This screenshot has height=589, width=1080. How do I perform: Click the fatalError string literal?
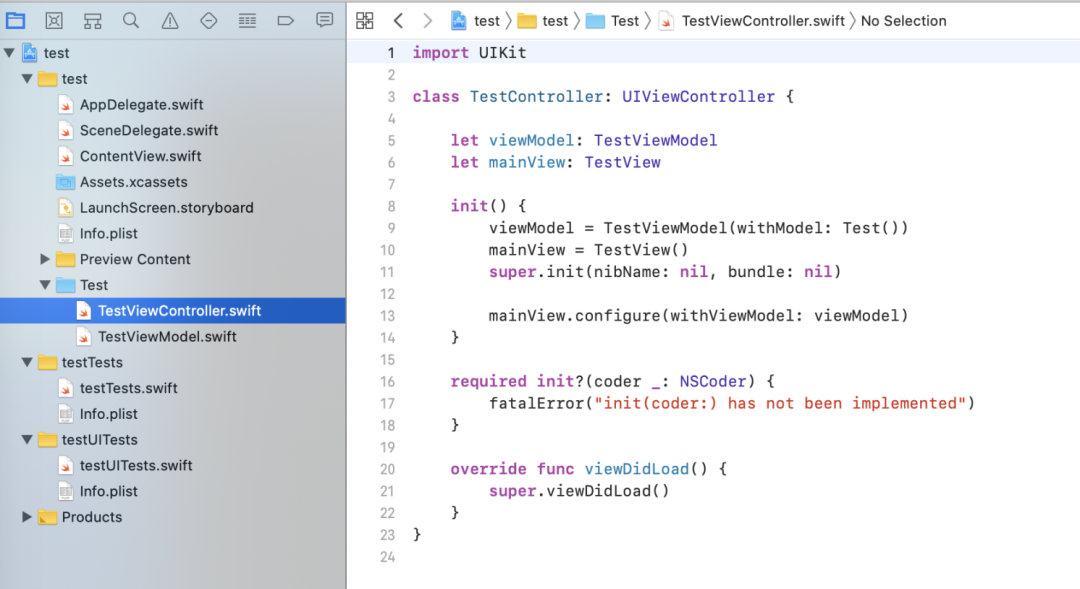pyautogui.click(x=780, y=403)
